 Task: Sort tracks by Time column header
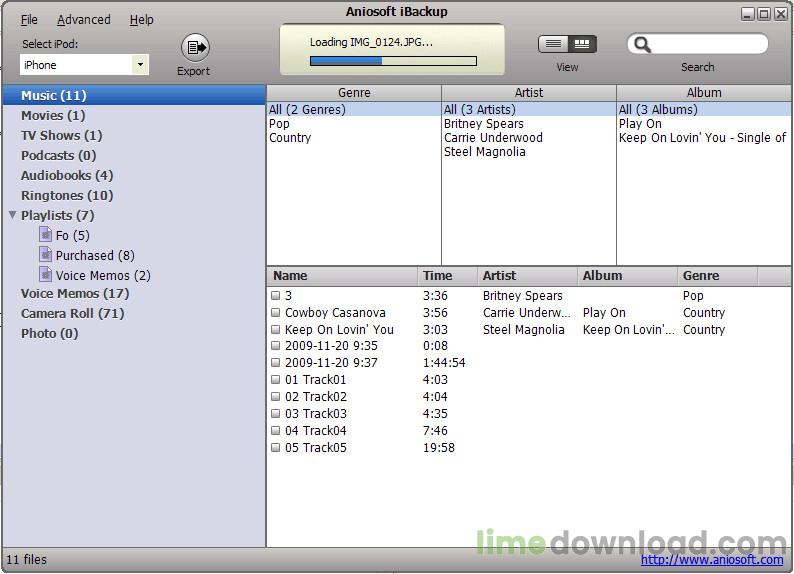click(x=447, y=276)
